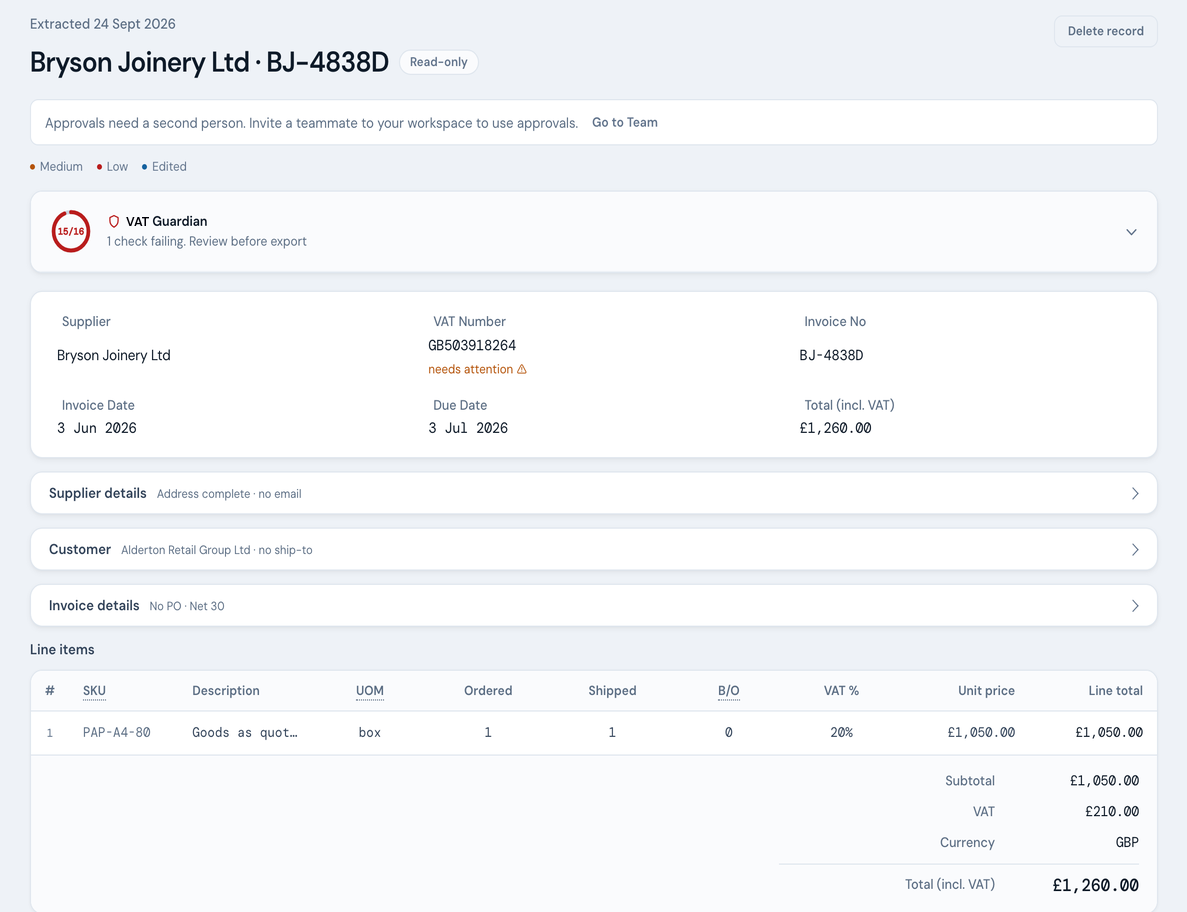Expand the Customer section
Screen dimensions: 1187x912
pos(594,549)
